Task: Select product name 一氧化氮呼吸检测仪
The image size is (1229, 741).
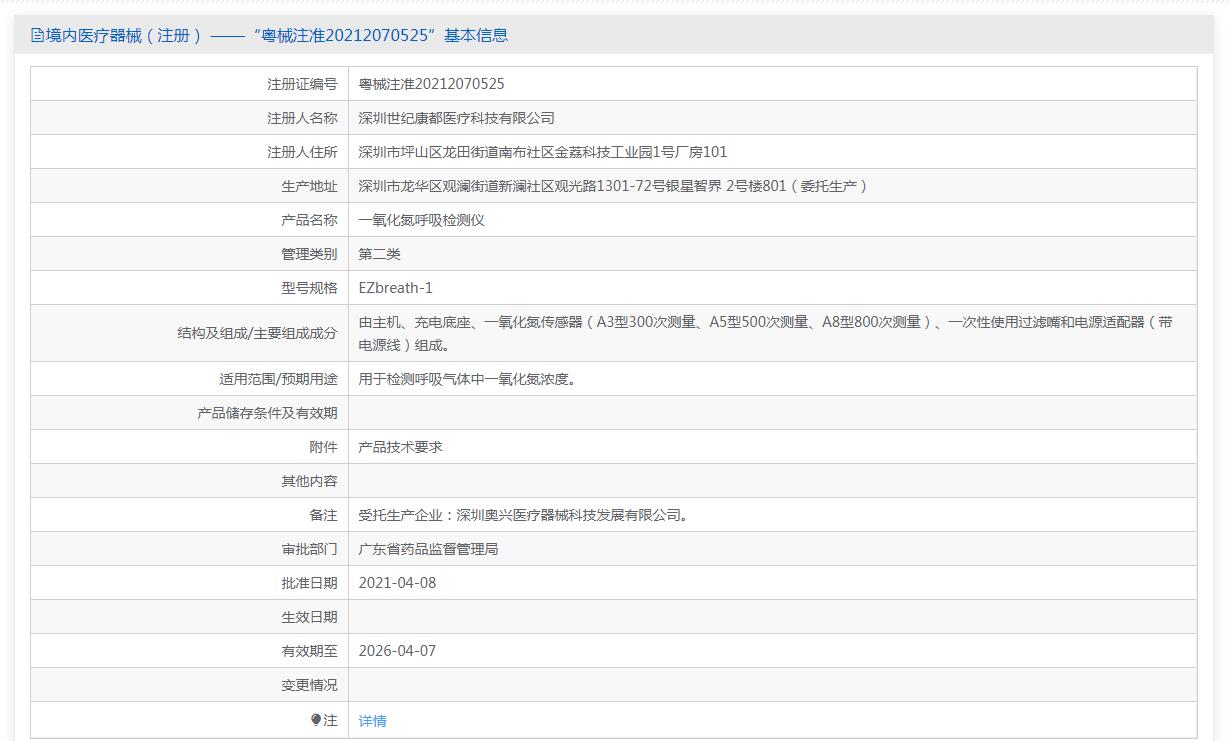Action: [421, 220]
